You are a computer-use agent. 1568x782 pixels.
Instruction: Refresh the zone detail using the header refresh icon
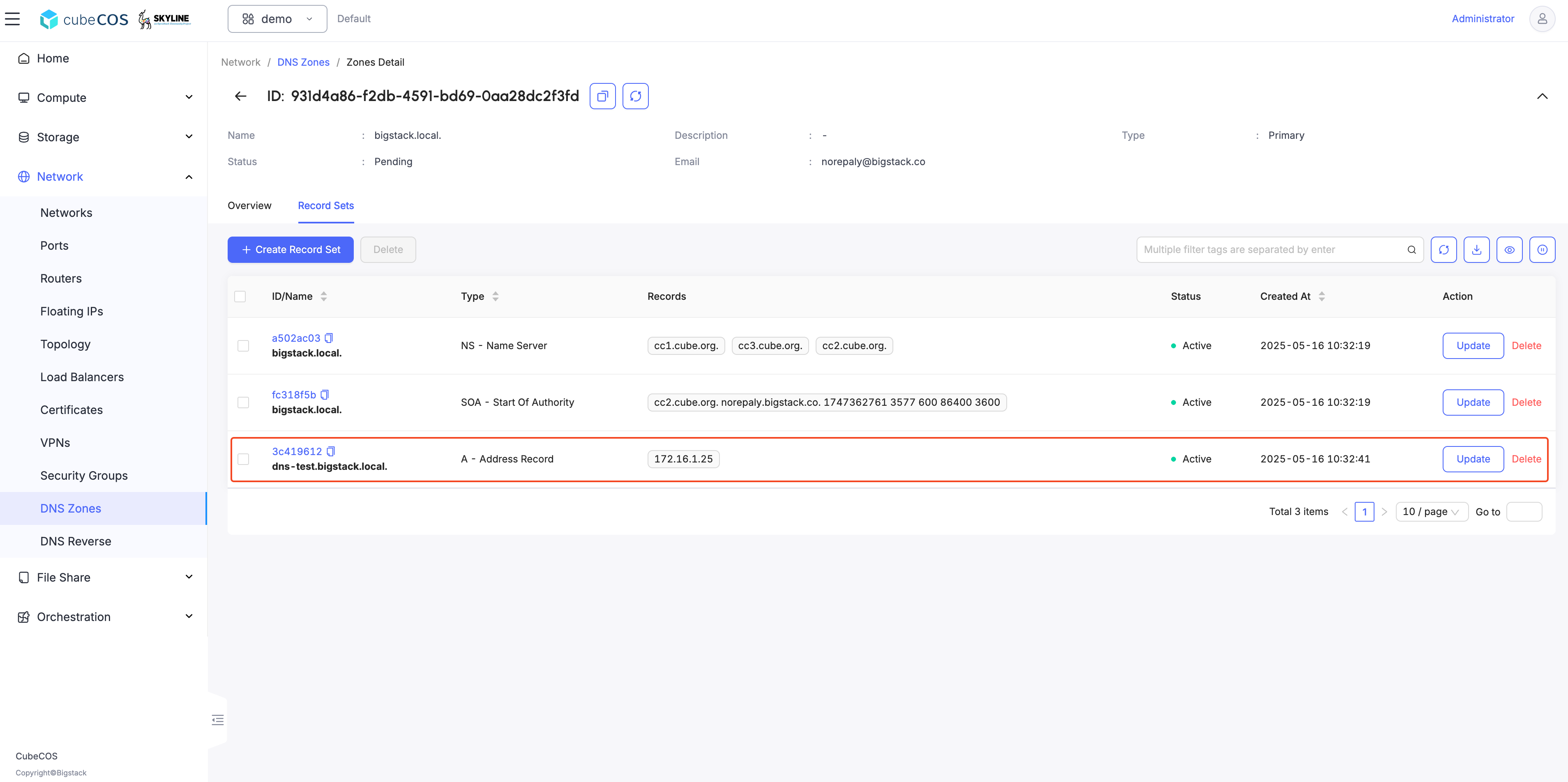[635, 96]
